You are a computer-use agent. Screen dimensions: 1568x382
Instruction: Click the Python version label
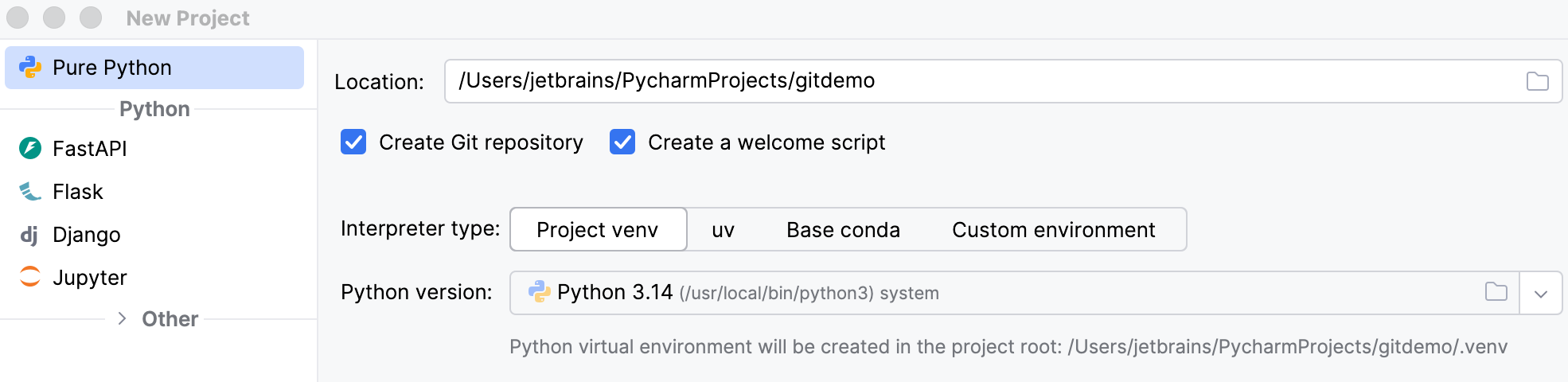coord(416,292)
